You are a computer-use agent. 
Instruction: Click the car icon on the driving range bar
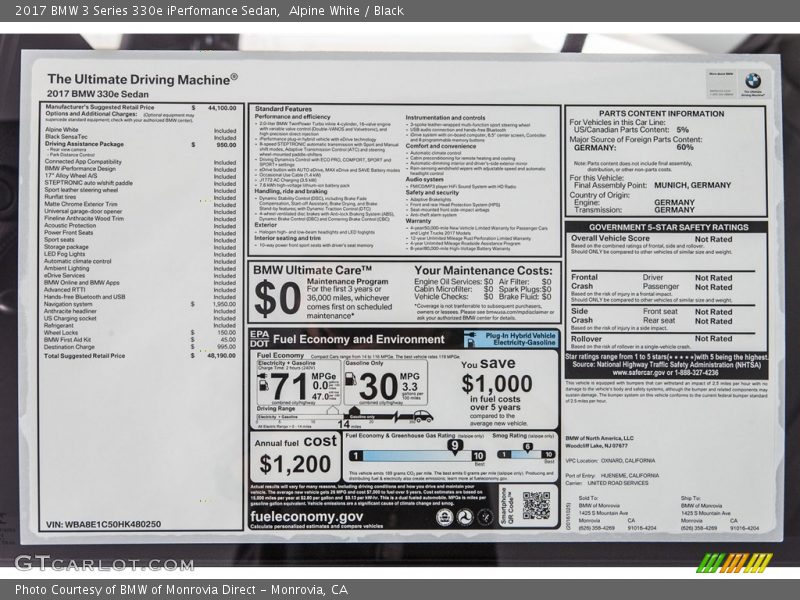tap(422, 416)
